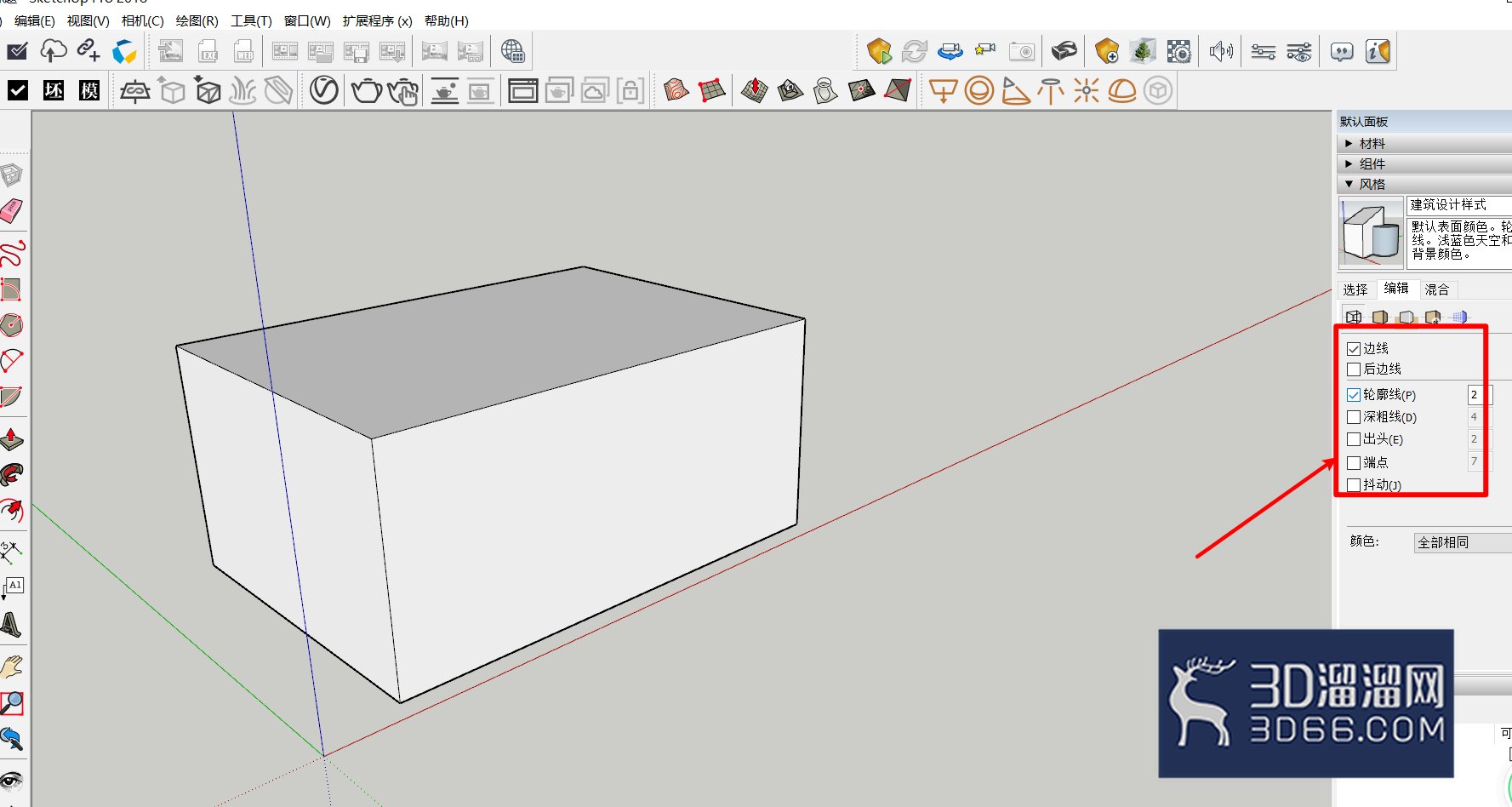Add a V-Ray sphere light

(979, 90)
